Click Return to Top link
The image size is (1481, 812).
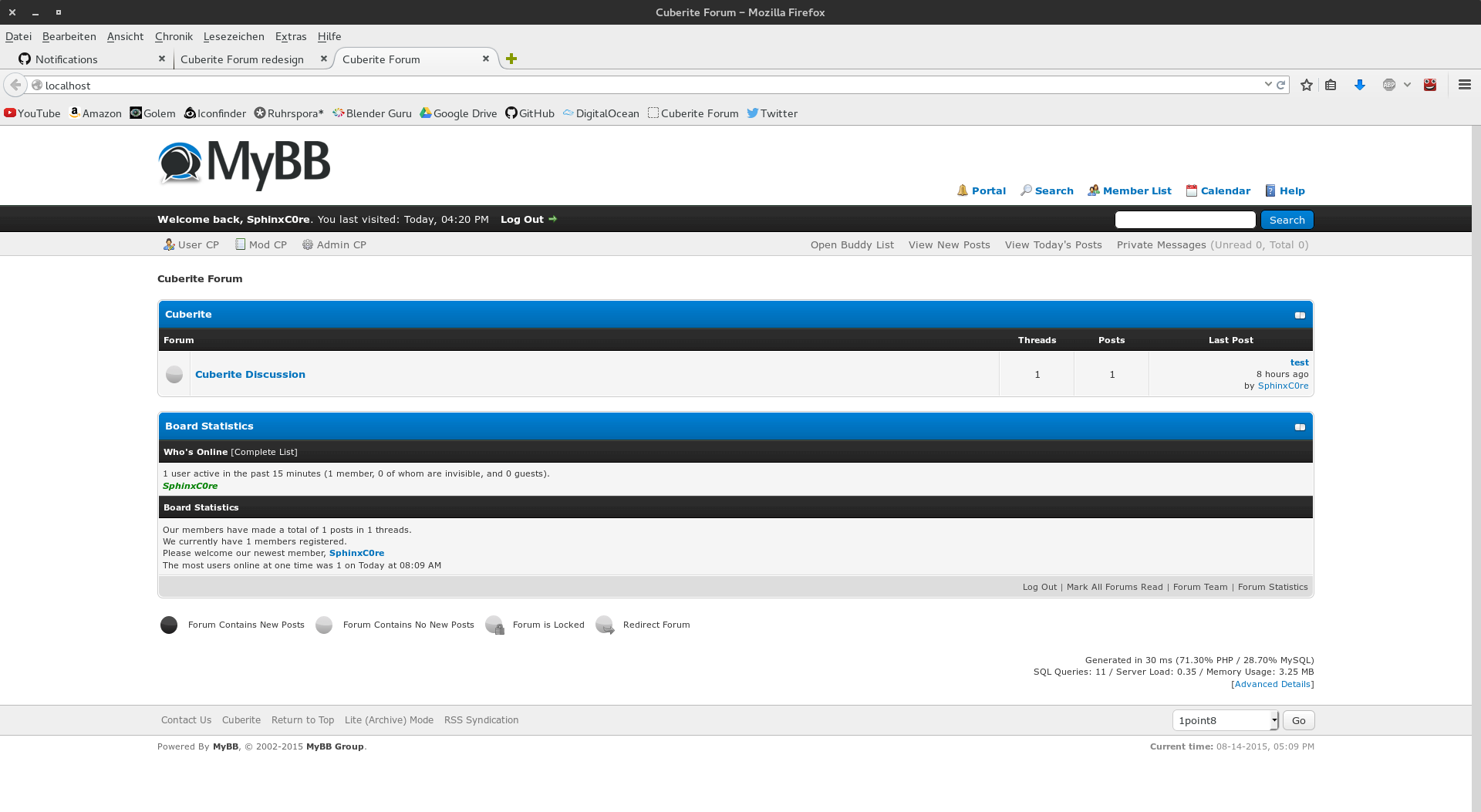coord(303,720)
